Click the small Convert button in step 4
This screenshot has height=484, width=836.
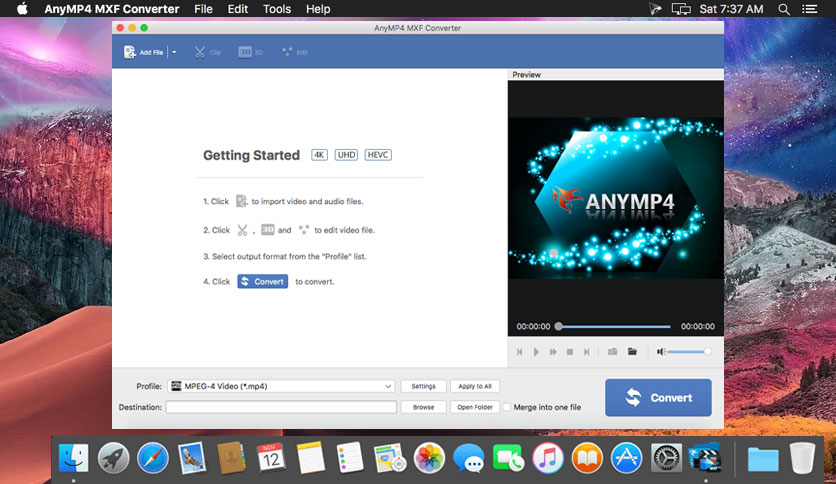(262, 281)
